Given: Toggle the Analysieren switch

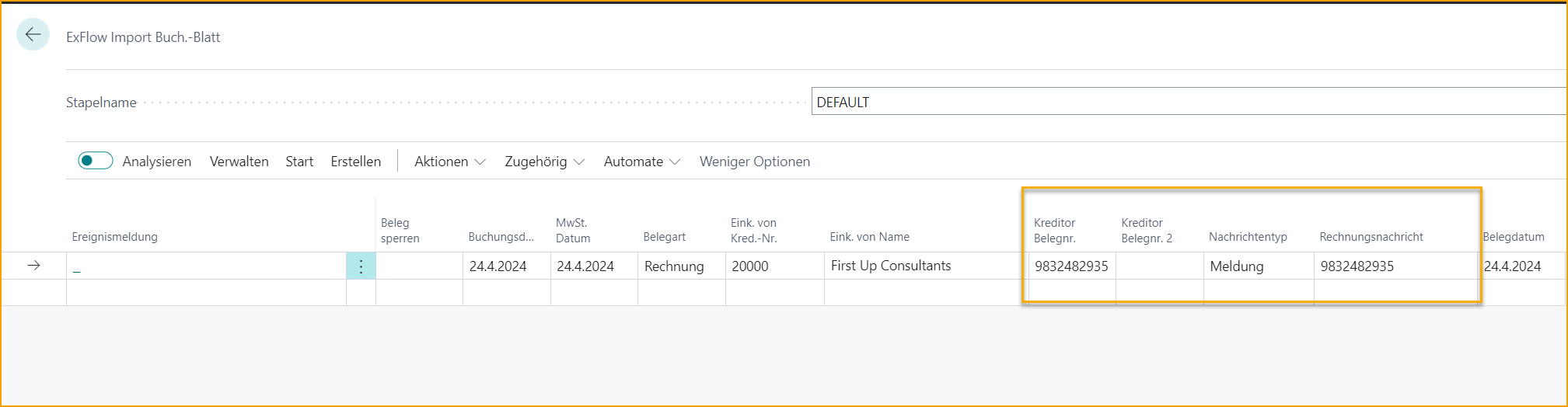Looking at the screenshot, I should (96, 161).
